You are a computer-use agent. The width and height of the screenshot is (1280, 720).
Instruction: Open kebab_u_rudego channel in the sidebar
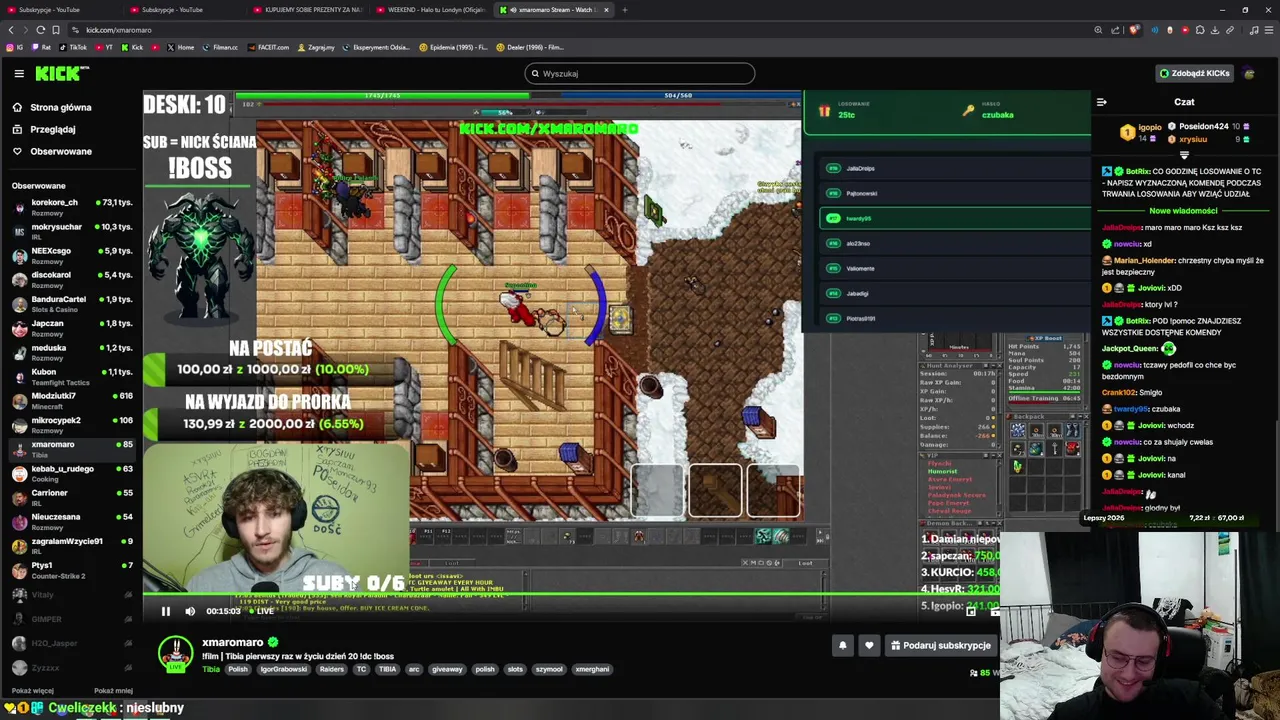[72, 473]
